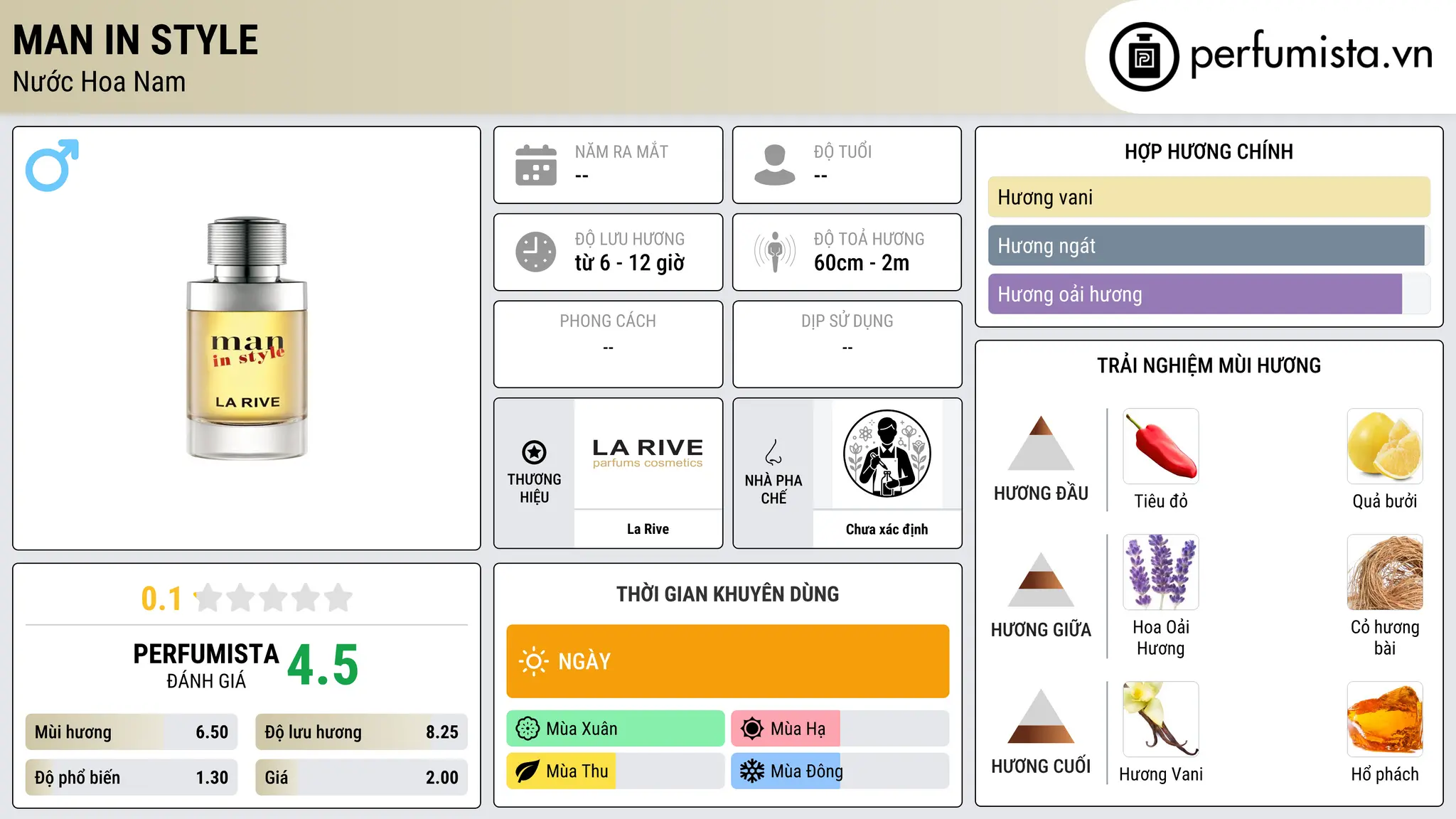Click the Hương đầu pyramid icon
This screenshot has width=1456, height=819.
point(1041,443)
